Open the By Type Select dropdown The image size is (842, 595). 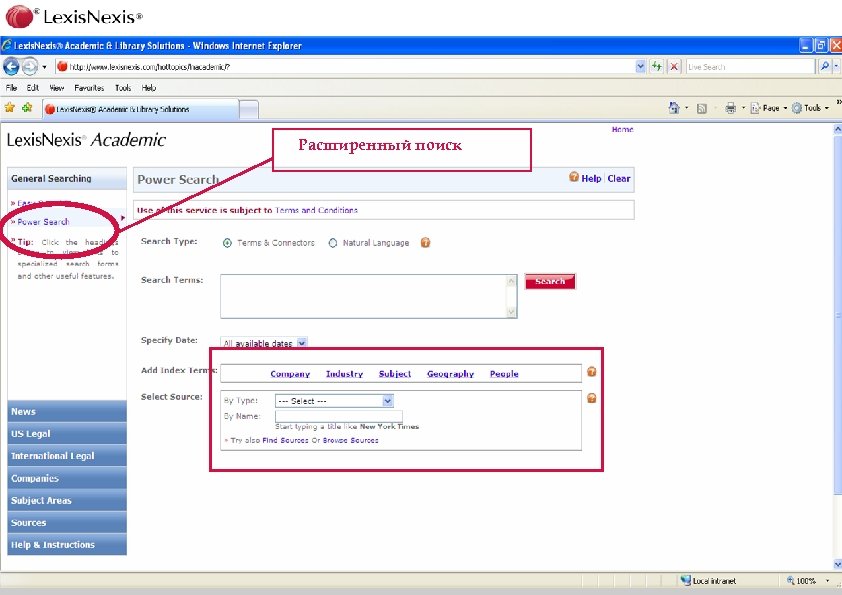(334, 401)
